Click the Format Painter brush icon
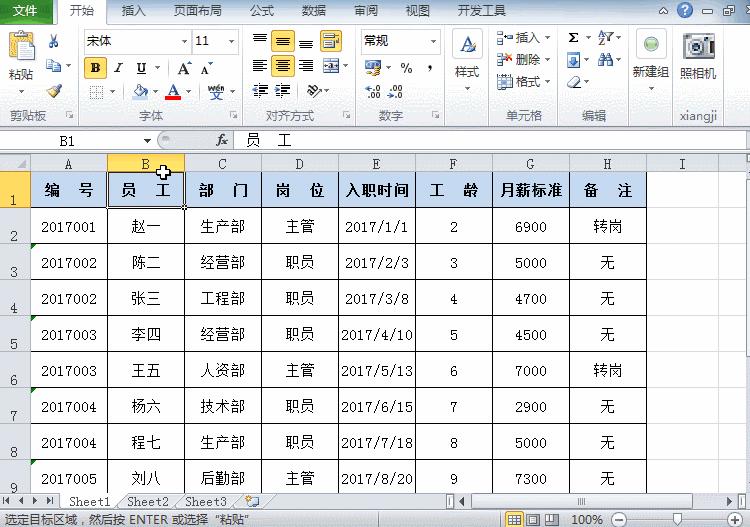This screenshot has width=750, height=527. (x=54, y=90)
